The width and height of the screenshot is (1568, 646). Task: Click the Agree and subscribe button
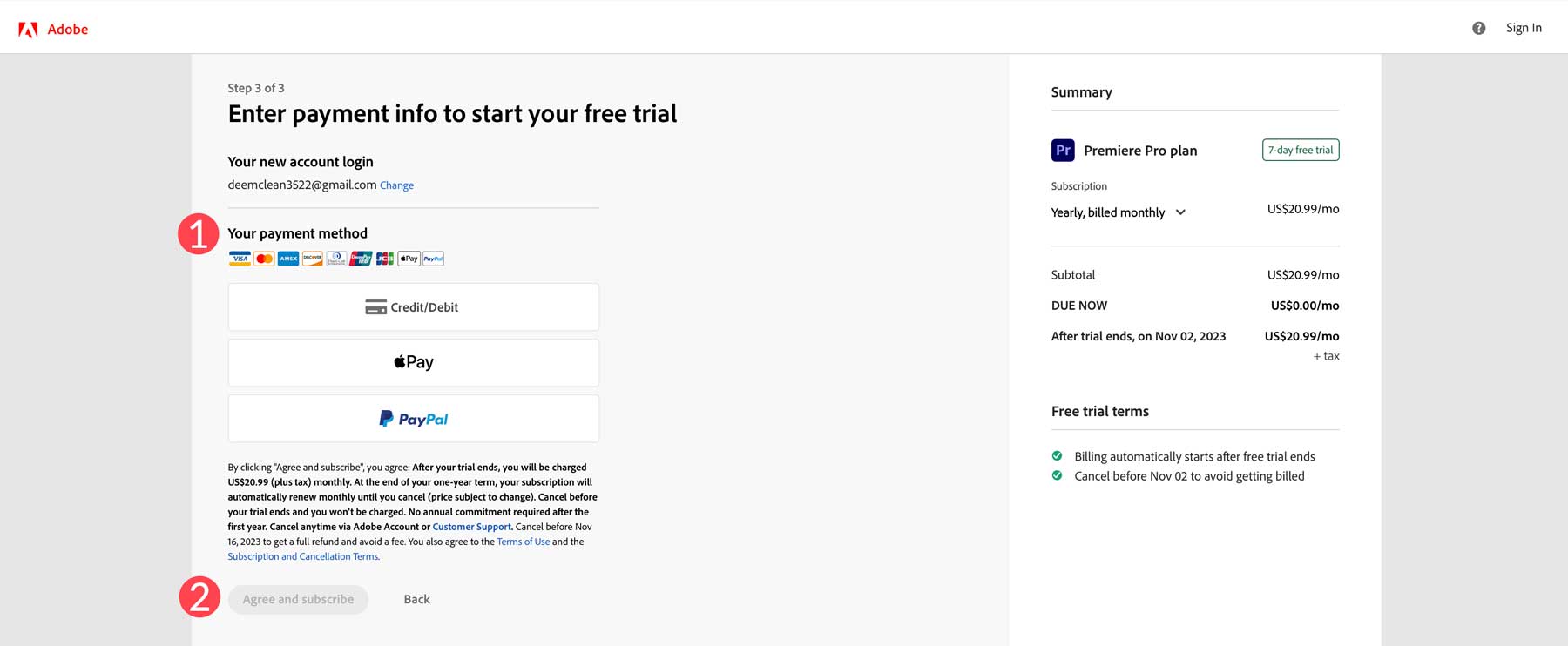tap(298, 599)
